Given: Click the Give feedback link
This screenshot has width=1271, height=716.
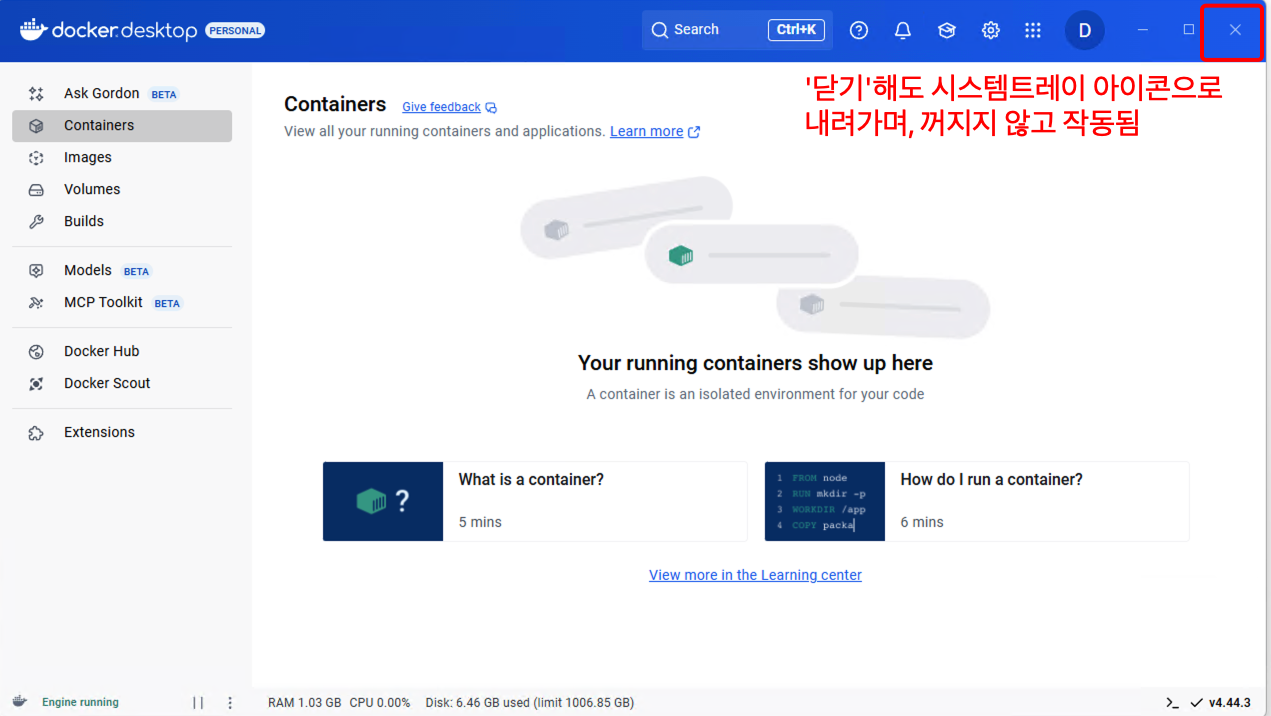Looking at the screenshot, I should click(x=441, y=107).
